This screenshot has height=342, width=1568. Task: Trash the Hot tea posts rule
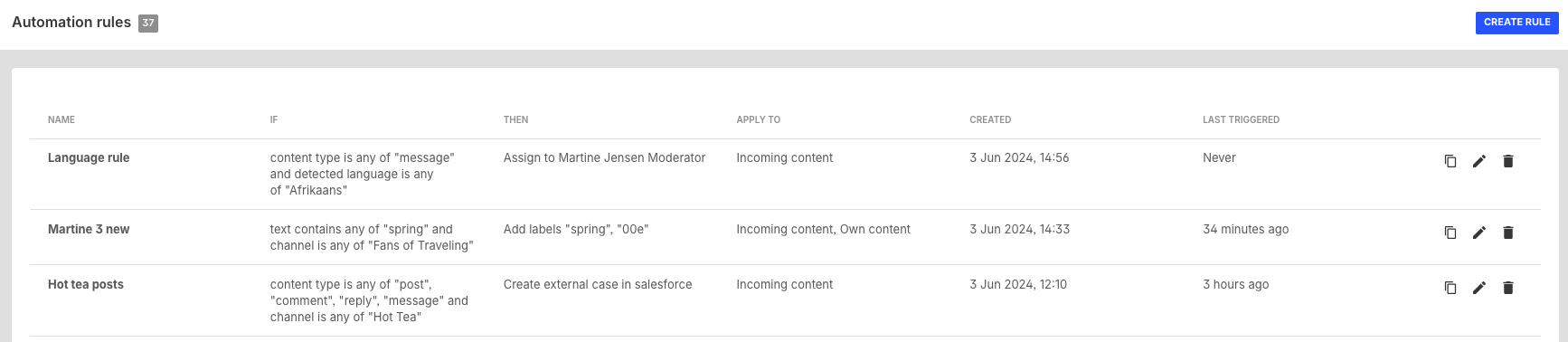click(1508, 288)
